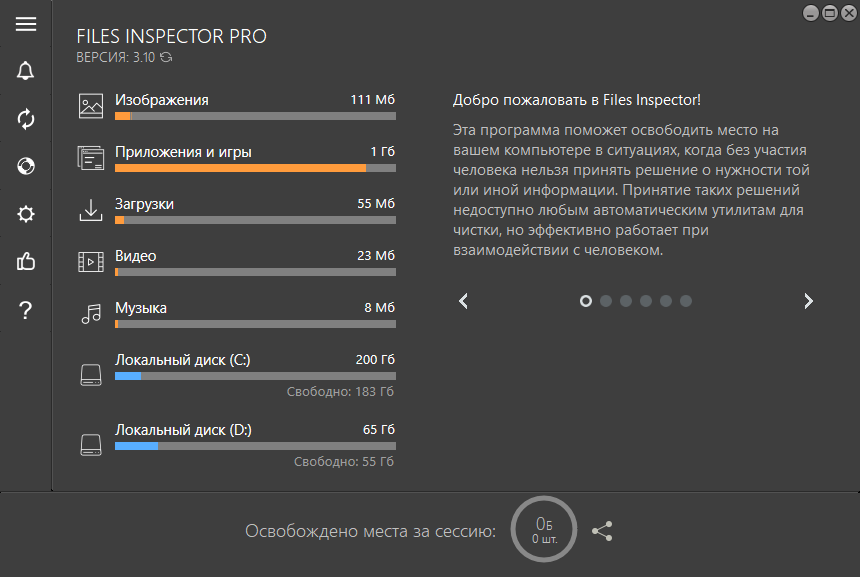Click the freed space session counter circle
This screenshot has height=577, width=860.
(543, 530)
